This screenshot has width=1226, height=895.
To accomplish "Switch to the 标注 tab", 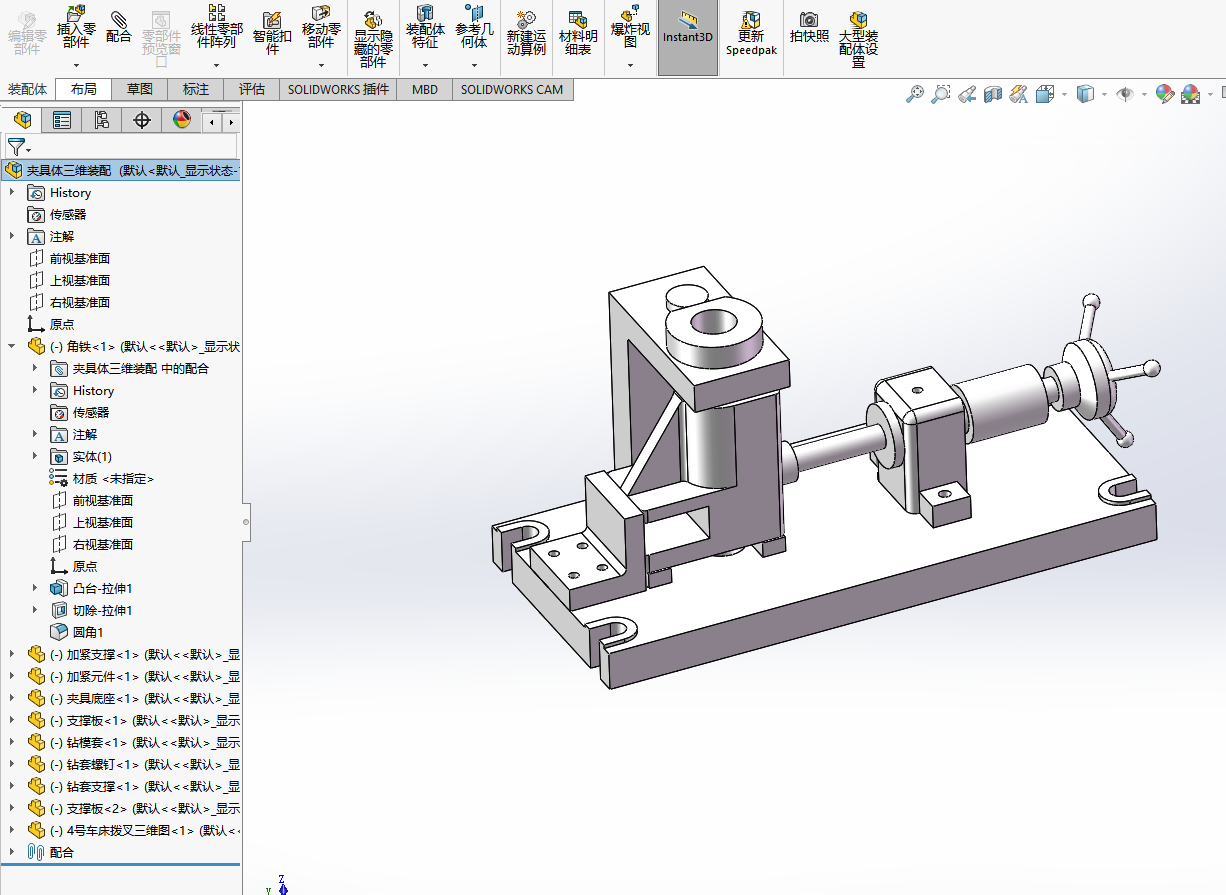I will pyautogui.click(x=196, y=89).
